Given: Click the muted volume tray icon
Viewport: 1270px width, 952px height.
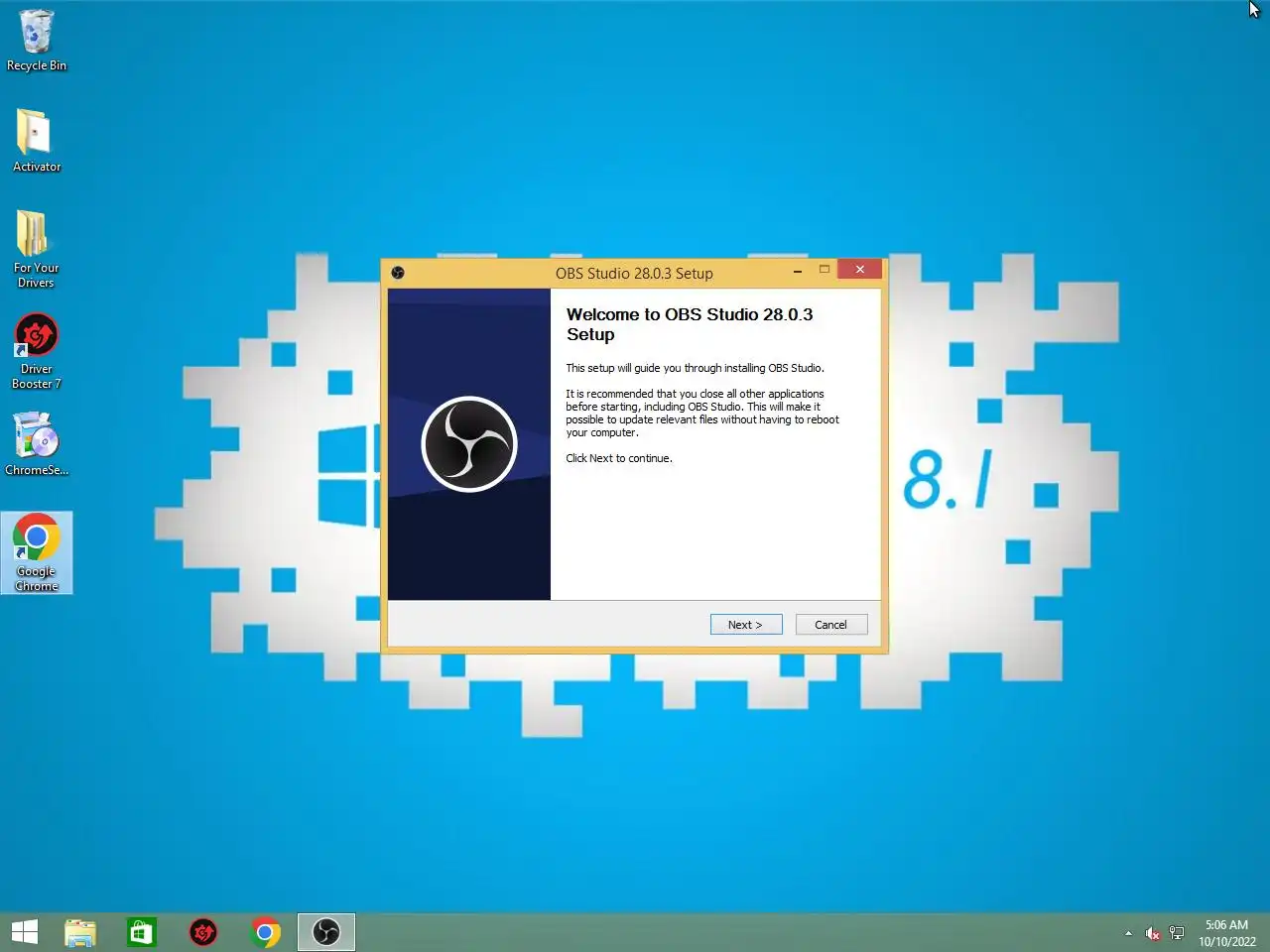Looking at the screenshot, I should point(1152,933).
